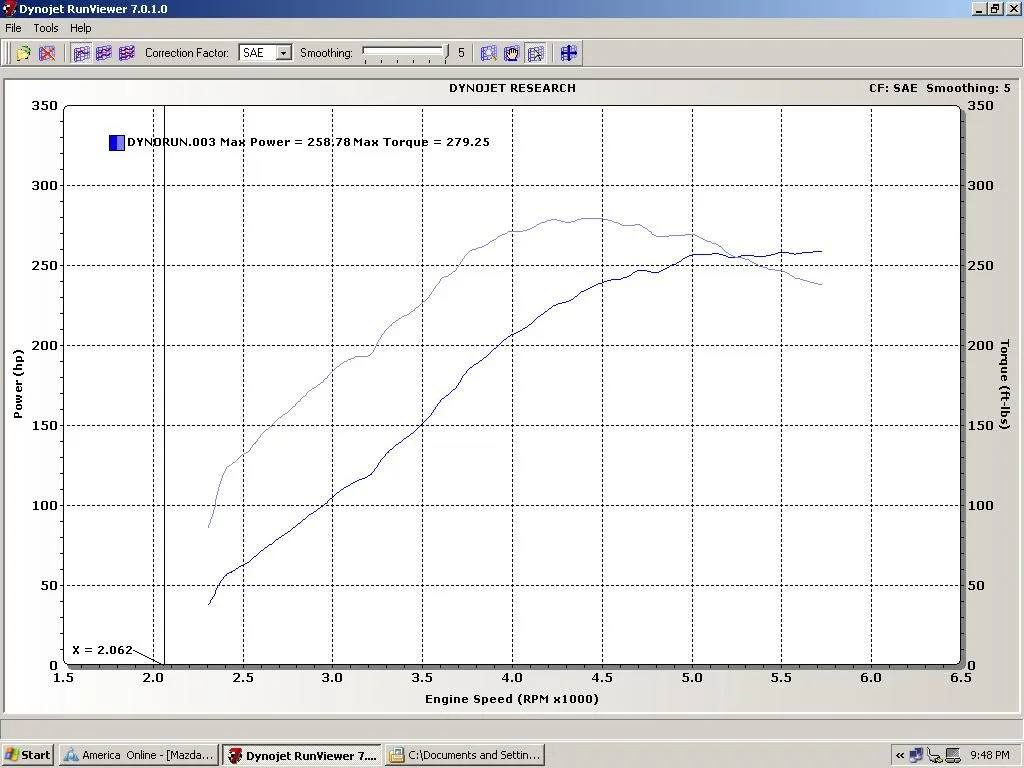
Task: Switch to the America Online taskbar window
Action: (x=138, y=755)
